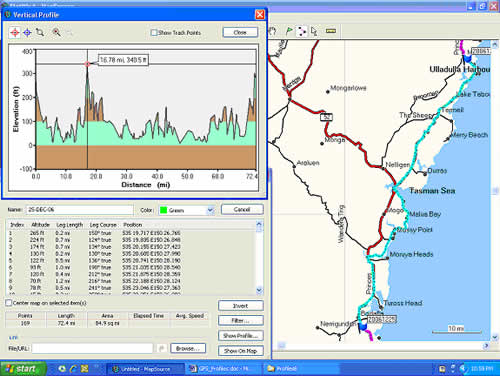The image size is (500, 376).
Task: Click the Show Profile button
Action: coord(241,336)
